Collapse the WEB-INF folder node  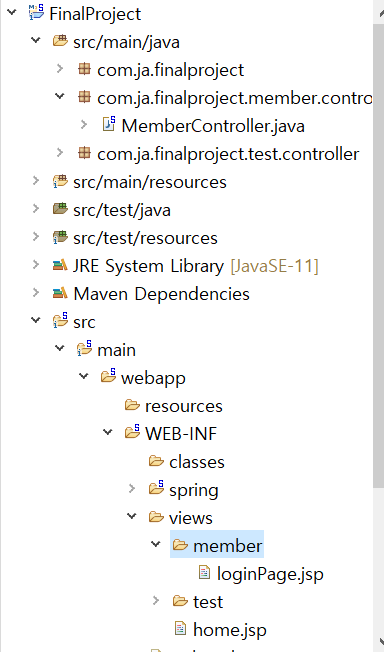click(108, 433)
